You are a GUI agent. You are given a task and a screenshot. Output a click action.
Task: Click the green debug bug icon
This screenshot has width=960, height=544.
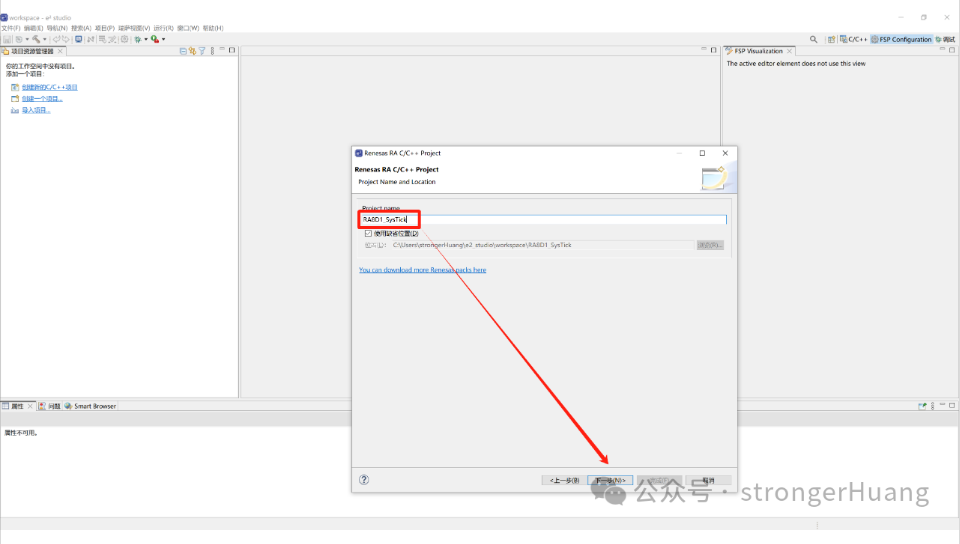point(138,39)
